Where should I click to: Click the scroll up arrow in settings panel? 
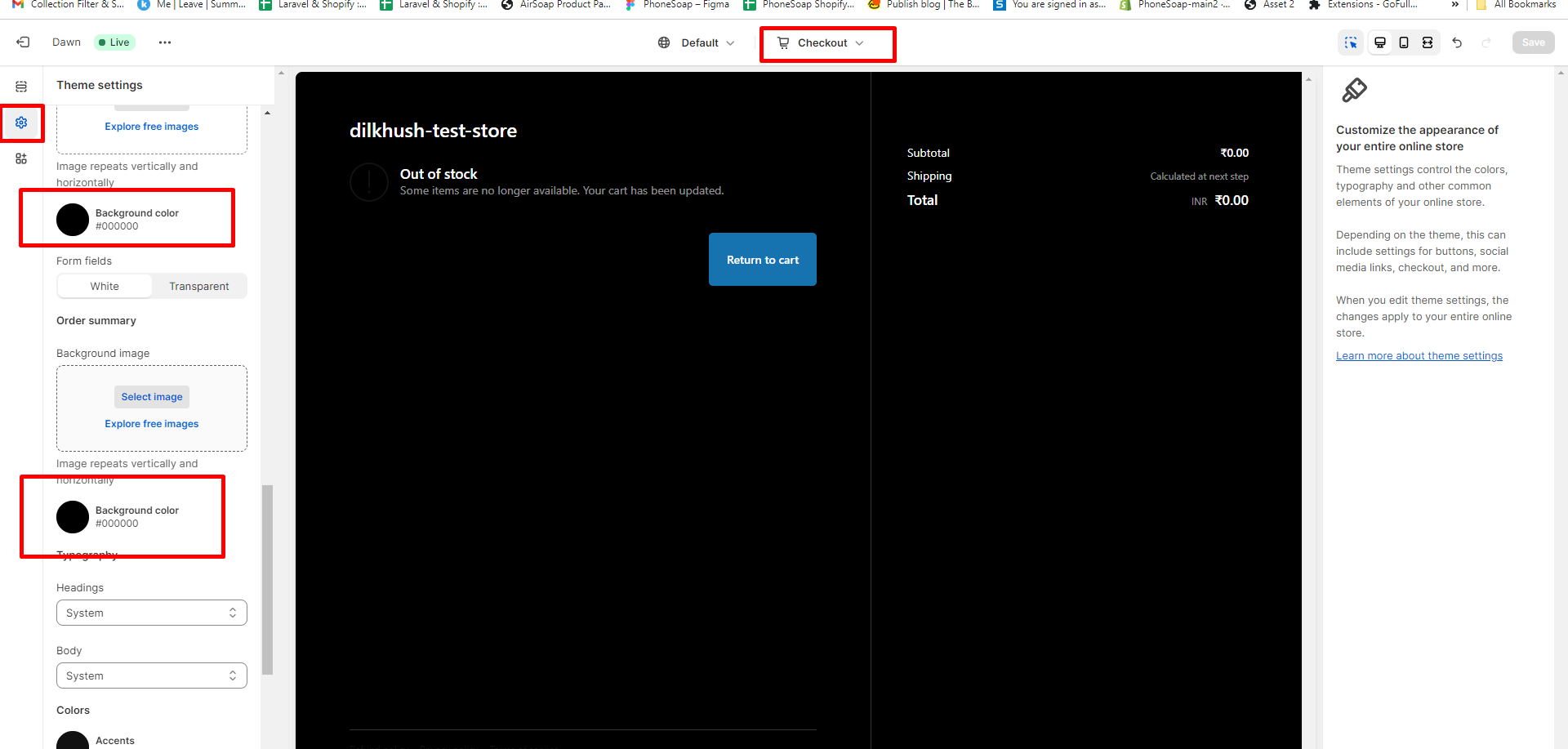267,113
